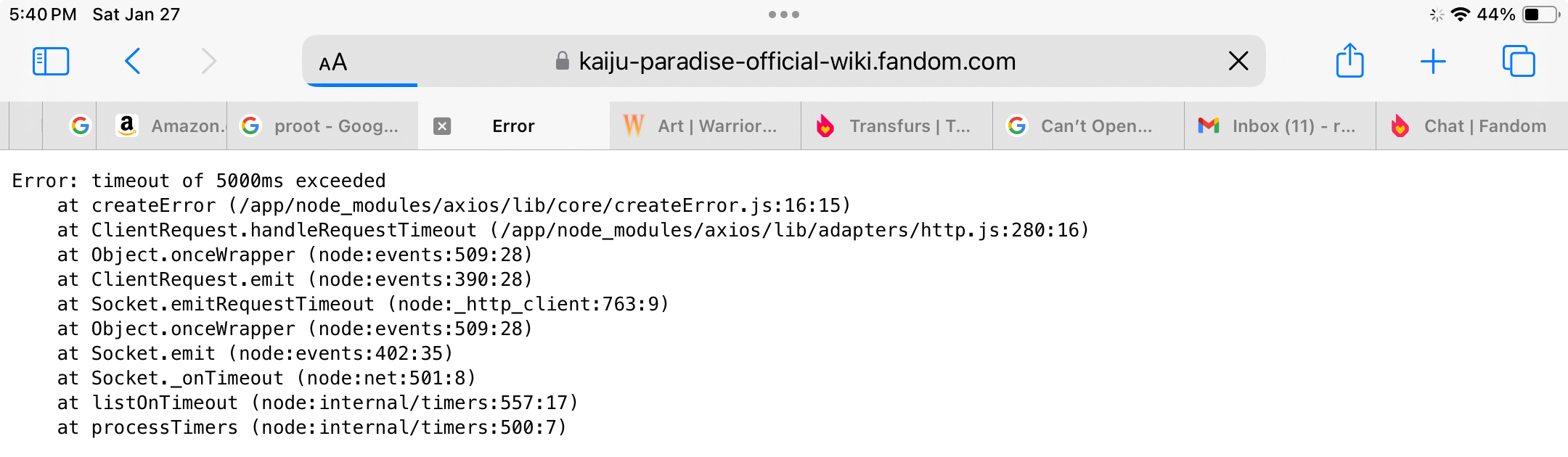This screenshot has height=457, width=1568.
Task: Go back to the previous page
Action: [x=132, y=62]
